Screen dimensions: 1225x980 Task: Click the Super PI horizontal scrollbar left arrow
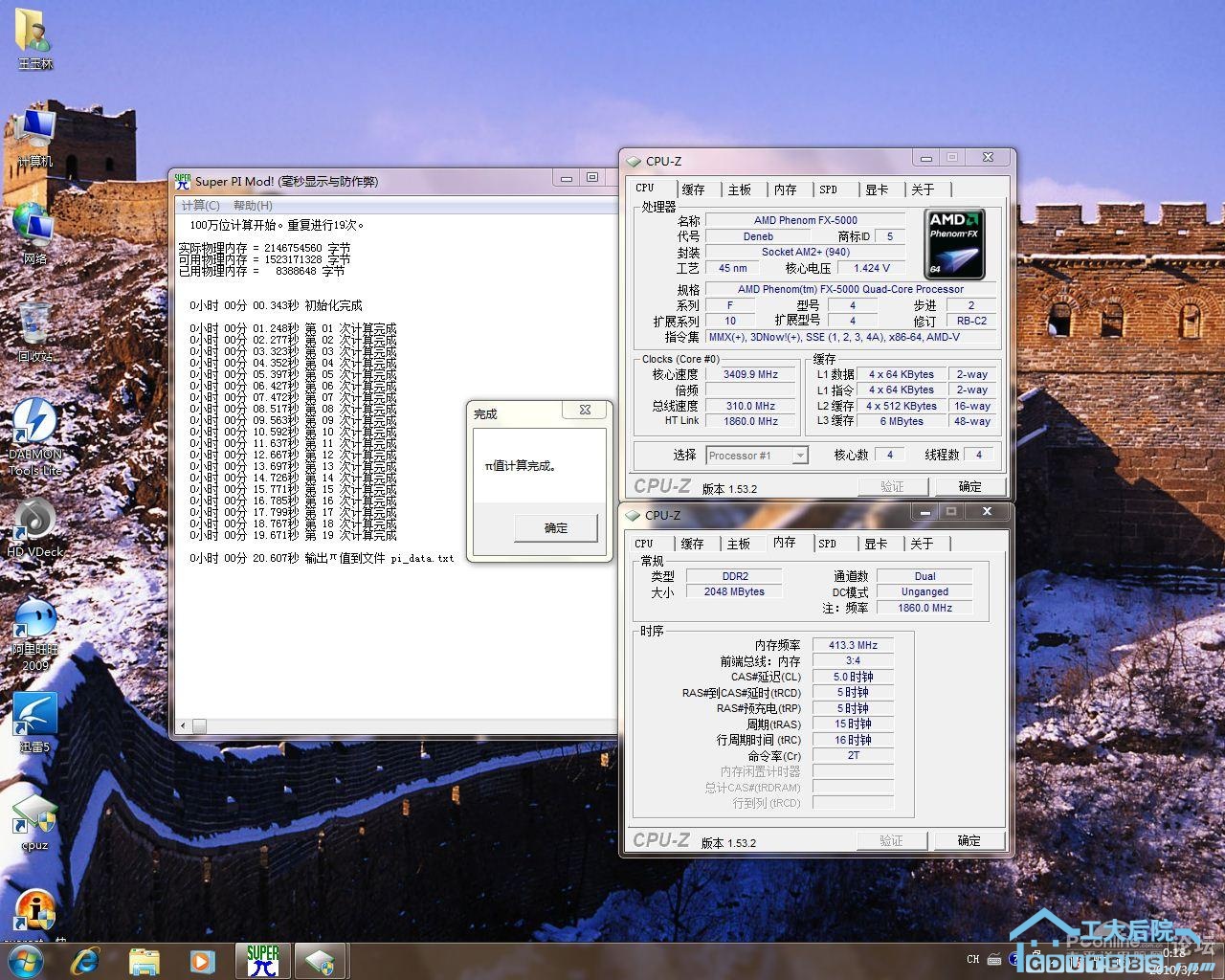(x=183, y=726)
